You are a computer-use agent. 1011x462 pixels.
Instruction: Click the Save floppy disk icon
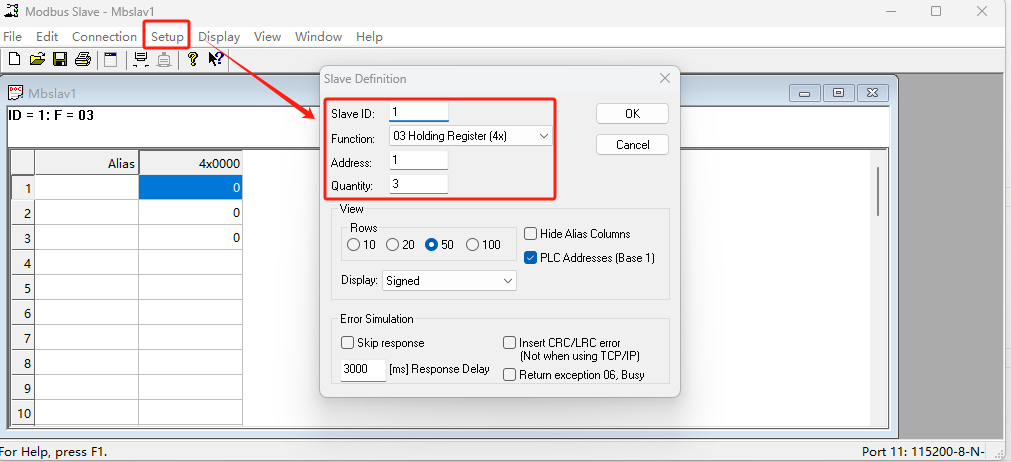[60, 60]
